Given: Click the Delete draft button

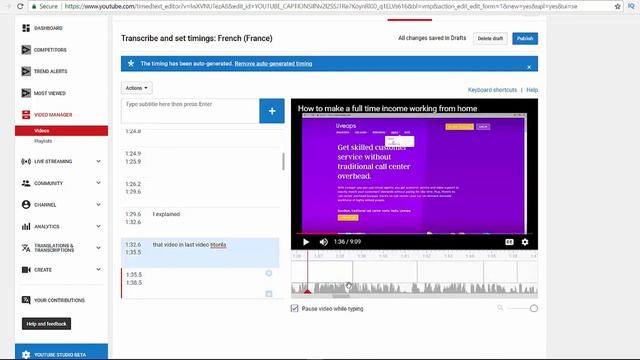Looking at the screenshot, I should (x=490, y=38).
